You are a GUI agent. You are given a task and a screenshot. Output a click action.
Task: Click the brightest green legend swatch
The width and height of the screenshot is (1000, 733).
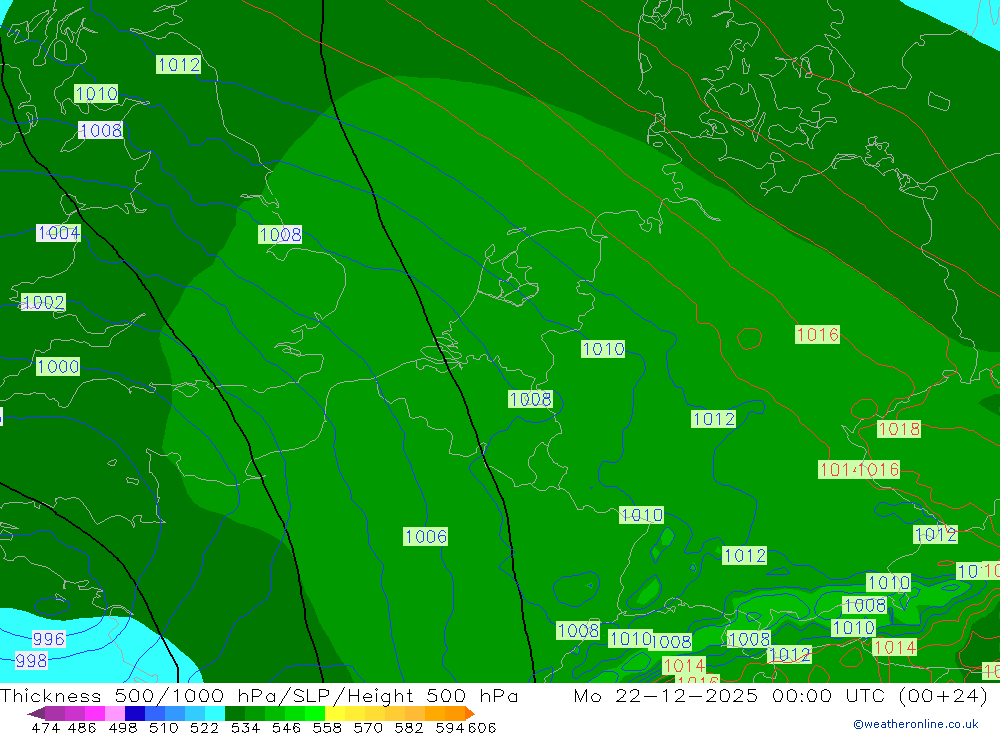click(315, 713)
